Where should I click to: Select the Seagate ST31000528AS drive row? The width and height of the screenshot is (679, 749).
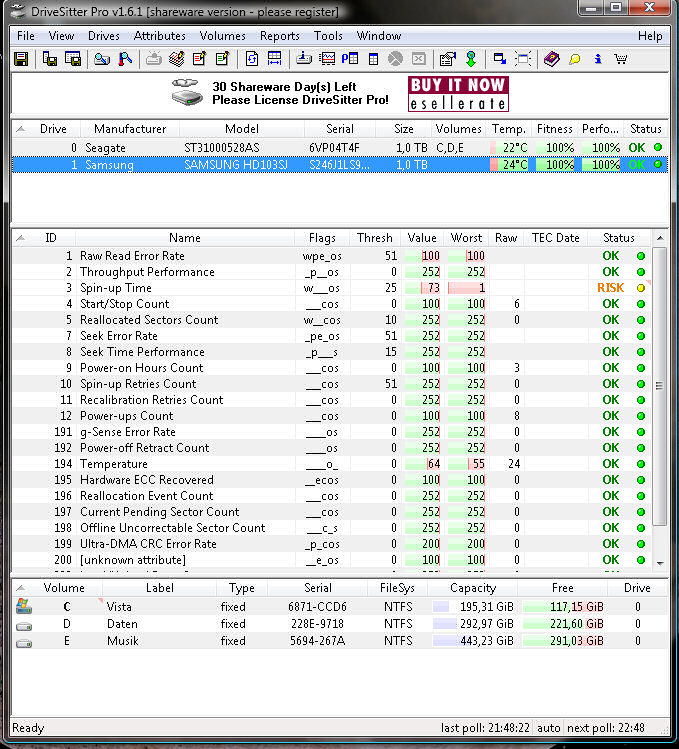click(339, 148)
